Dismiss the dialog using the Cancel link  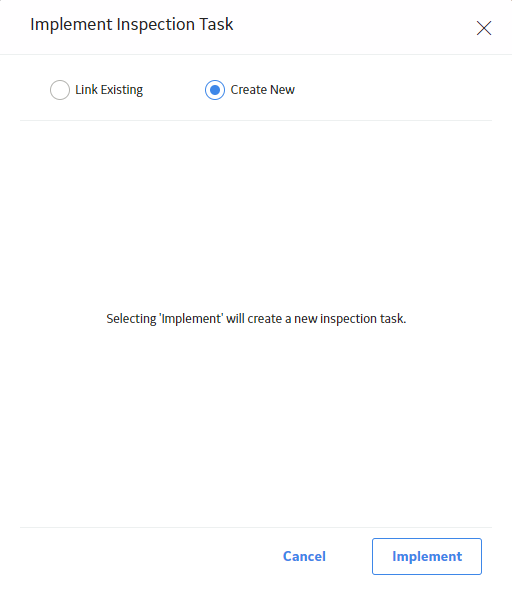coord(304,556)
